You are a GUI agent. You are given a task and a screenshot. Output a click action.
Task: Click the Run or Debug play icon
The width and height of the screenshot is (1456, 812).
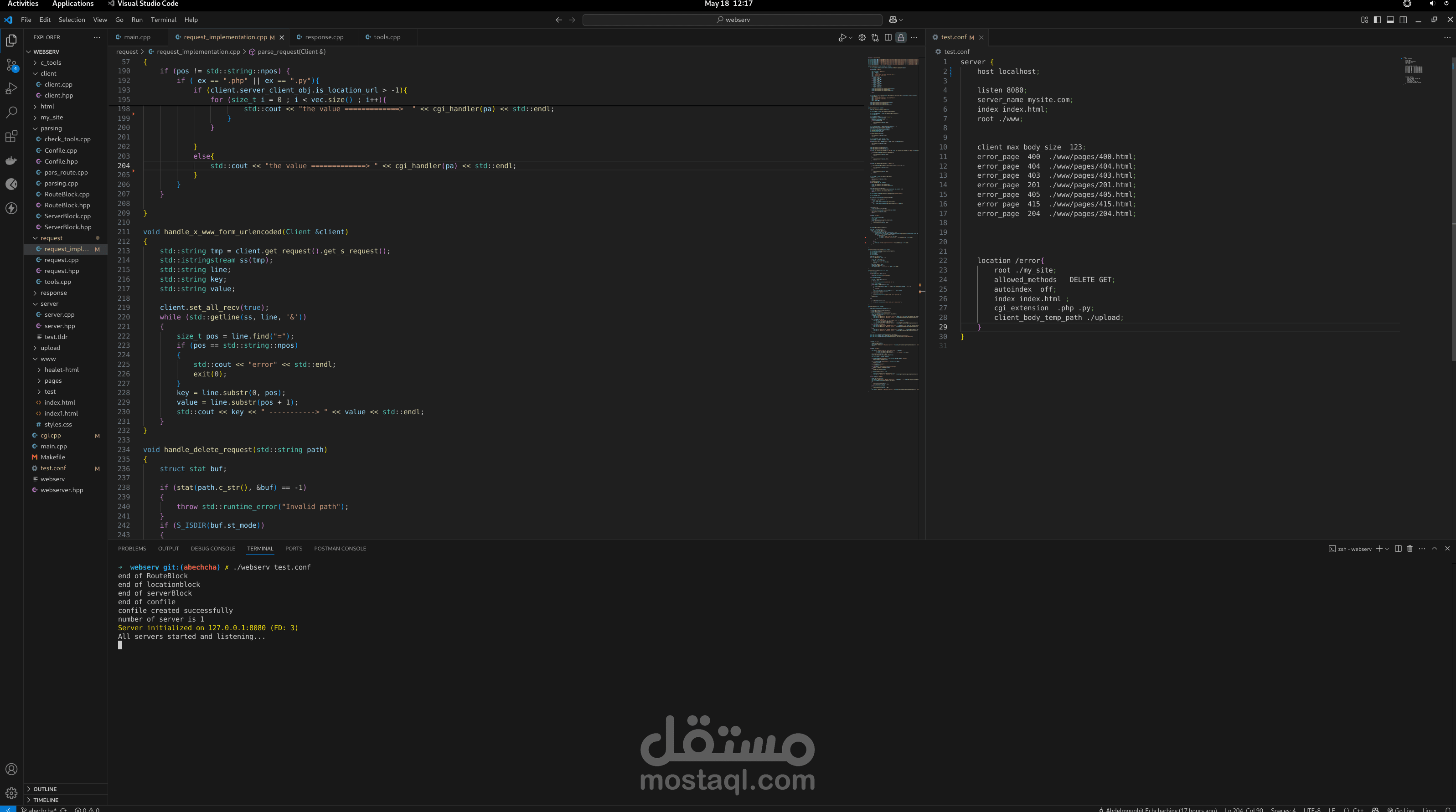tap(842, 37)
